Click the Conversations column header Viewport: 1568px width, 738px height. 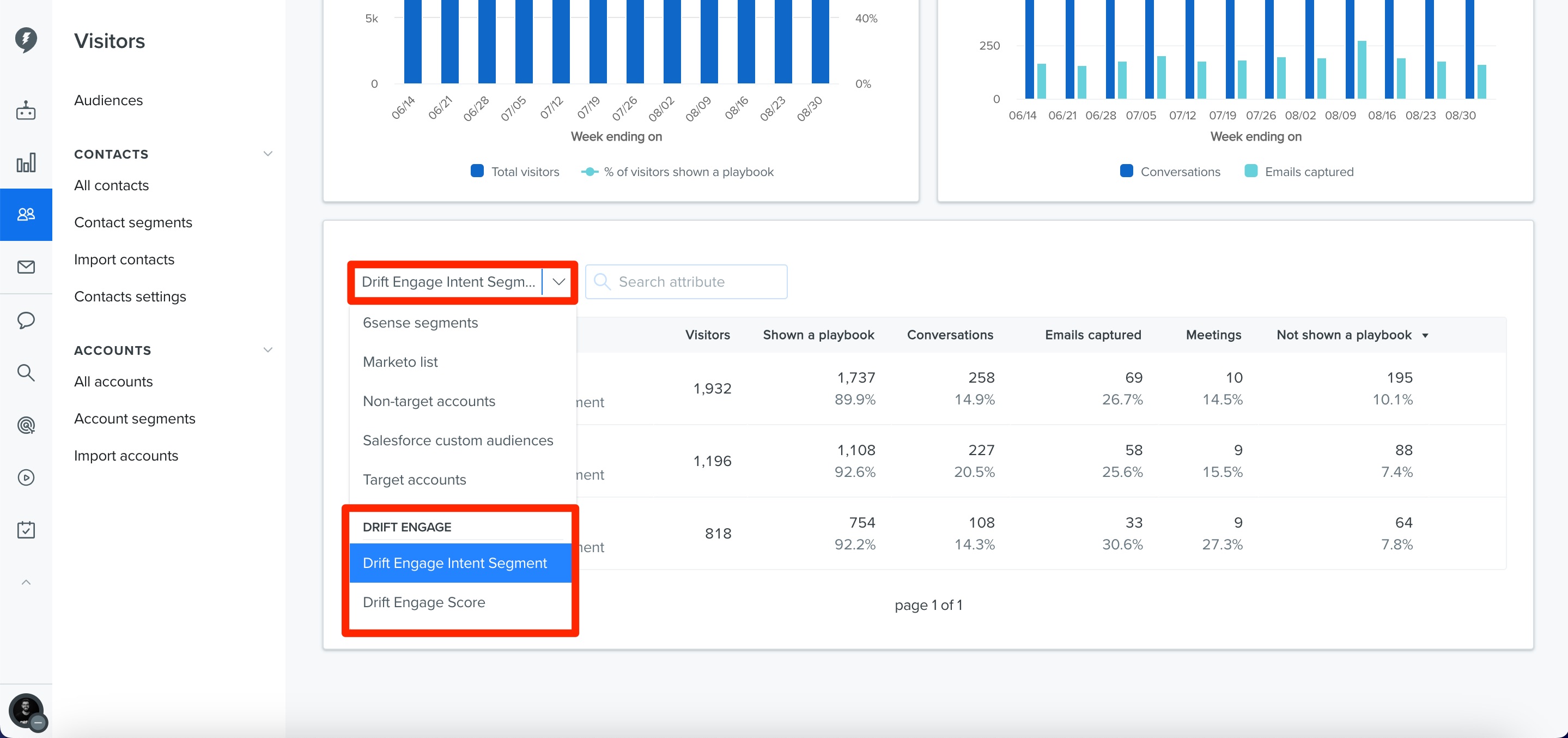click(950, 335)
